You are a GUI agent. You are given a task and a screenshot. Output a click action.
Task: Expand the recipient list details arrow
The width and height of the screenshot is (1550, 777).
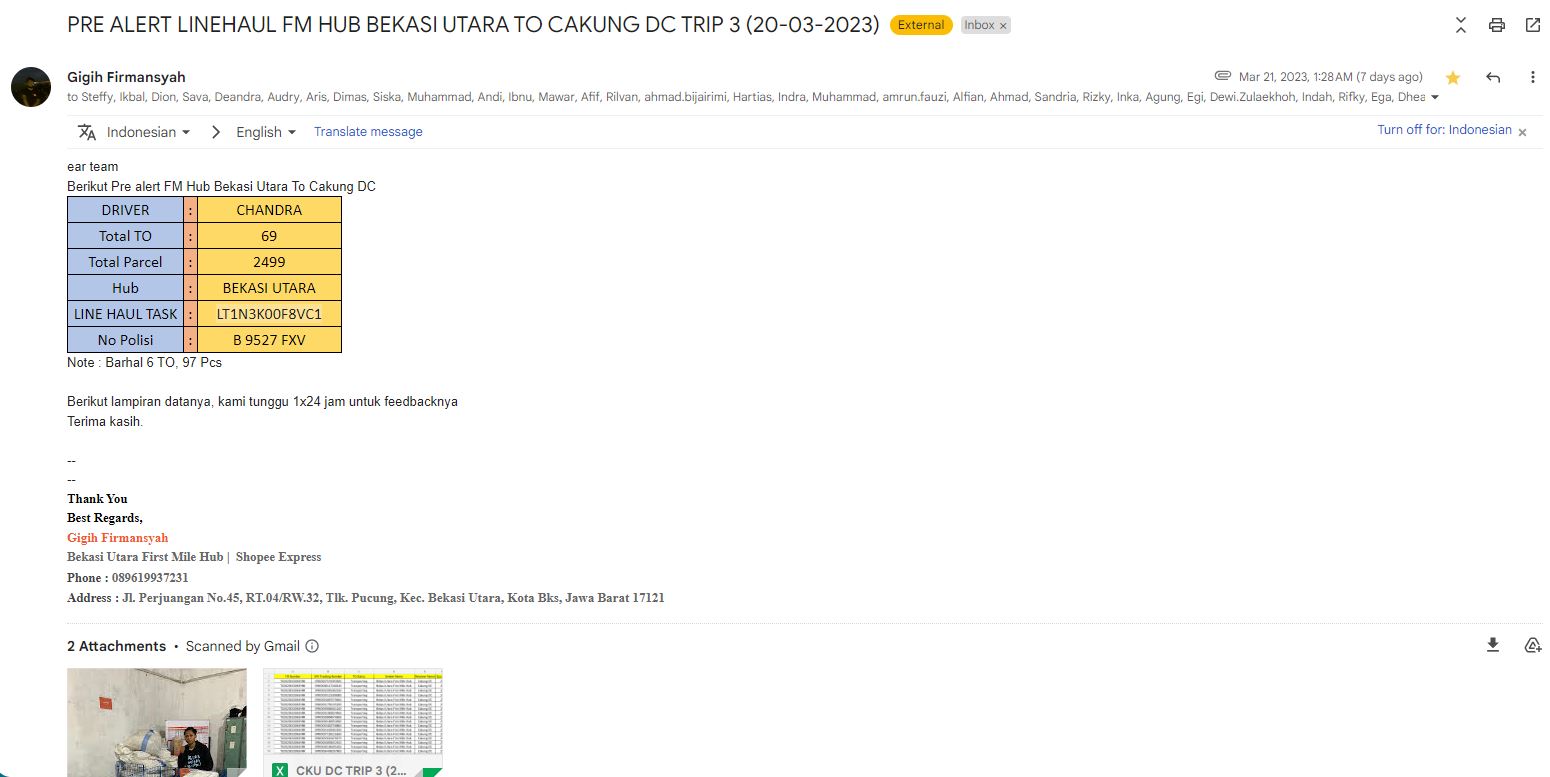[1435, 98]
